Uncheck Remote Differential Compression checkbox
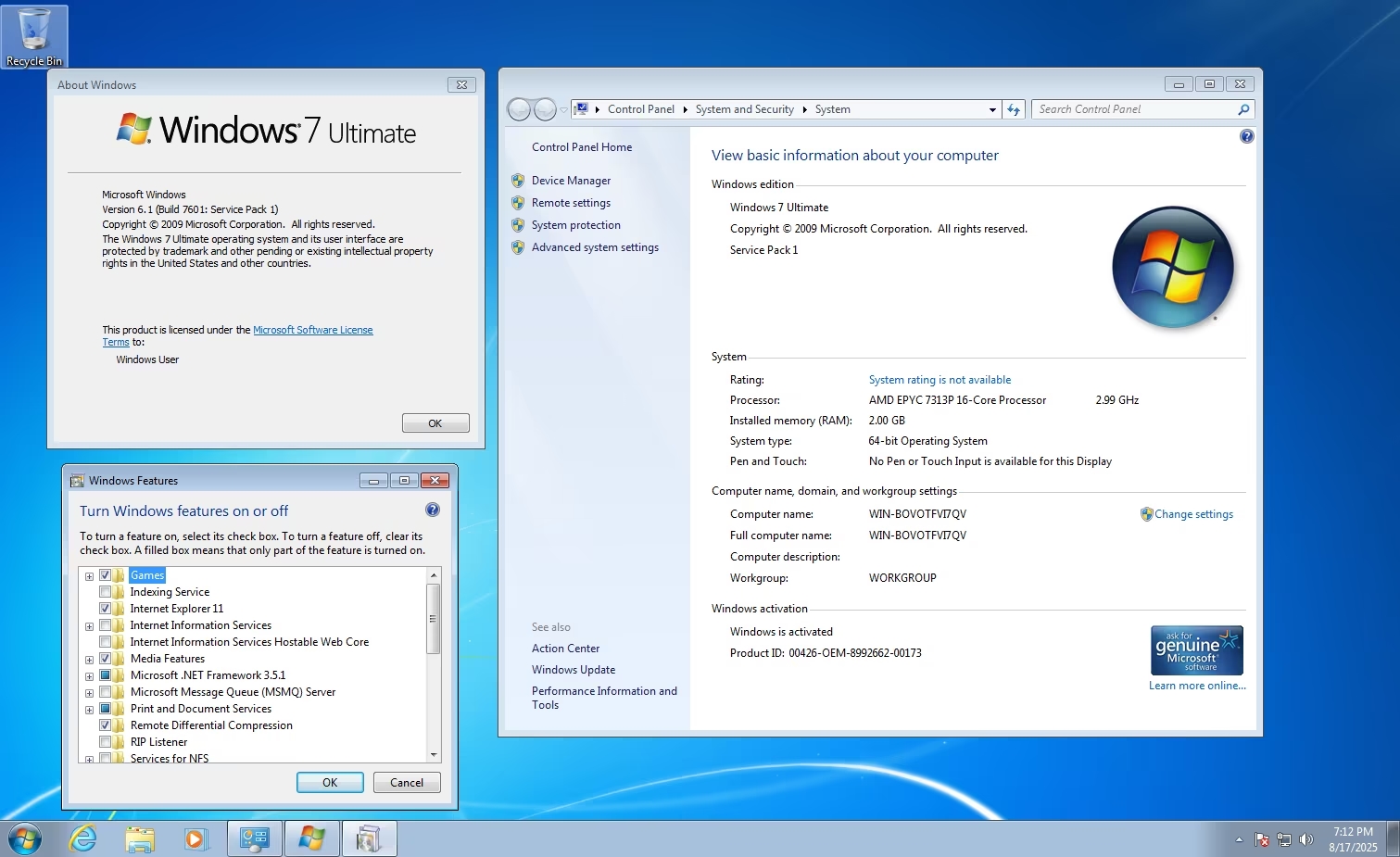This screenshot has height=857, width=1400. (x=105, y=725)
